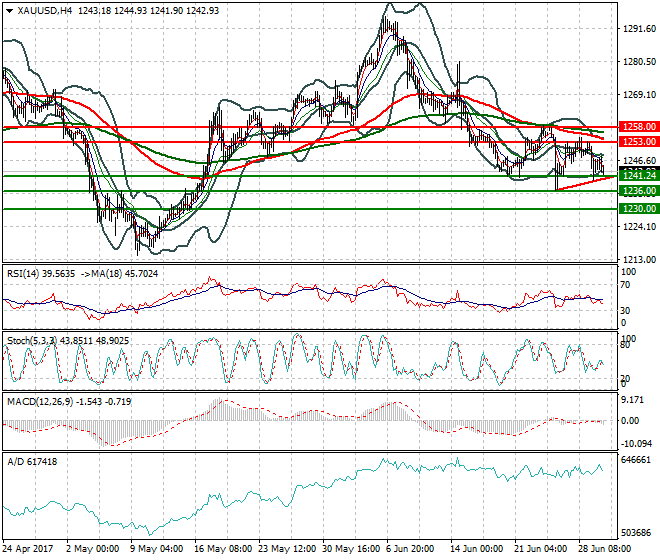Select the green 1230.00 support price label
The width and height of the screenshot is (660, 560).
coord(637,208)
